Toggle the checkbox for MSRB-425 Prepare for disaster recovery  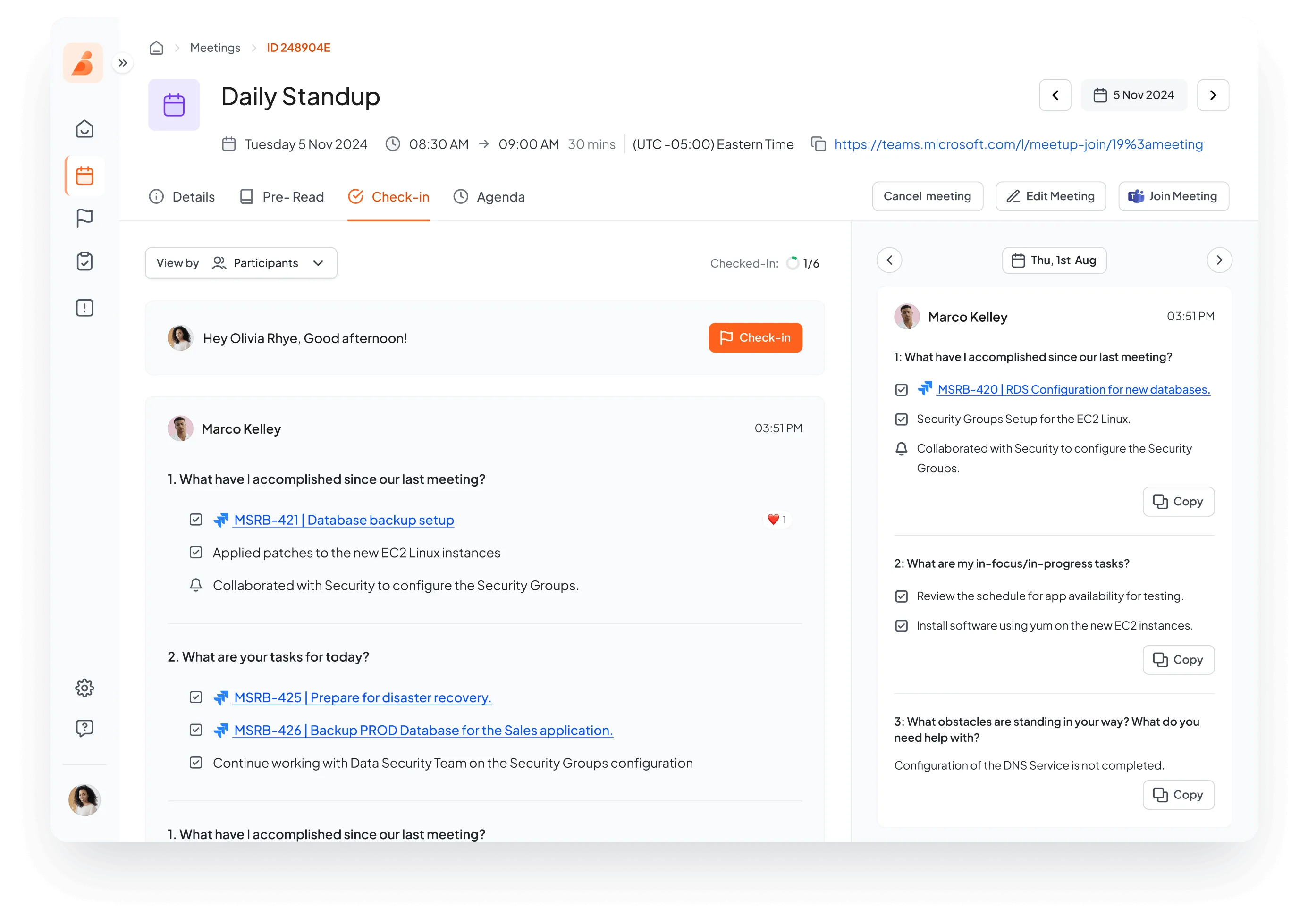pyautogui.click(x=196, y=697)
